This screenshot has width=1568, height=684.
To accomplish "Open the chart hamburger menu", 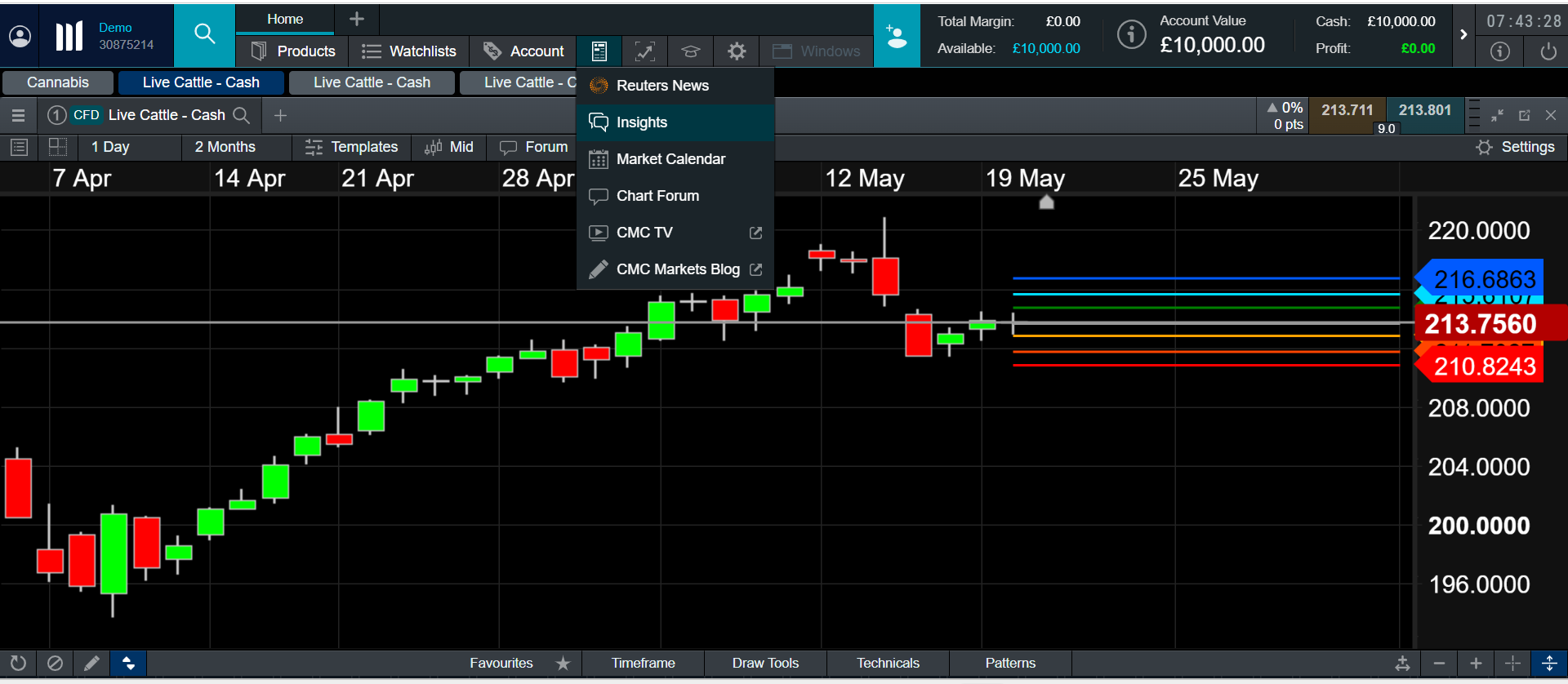I will tap(18, 116).
